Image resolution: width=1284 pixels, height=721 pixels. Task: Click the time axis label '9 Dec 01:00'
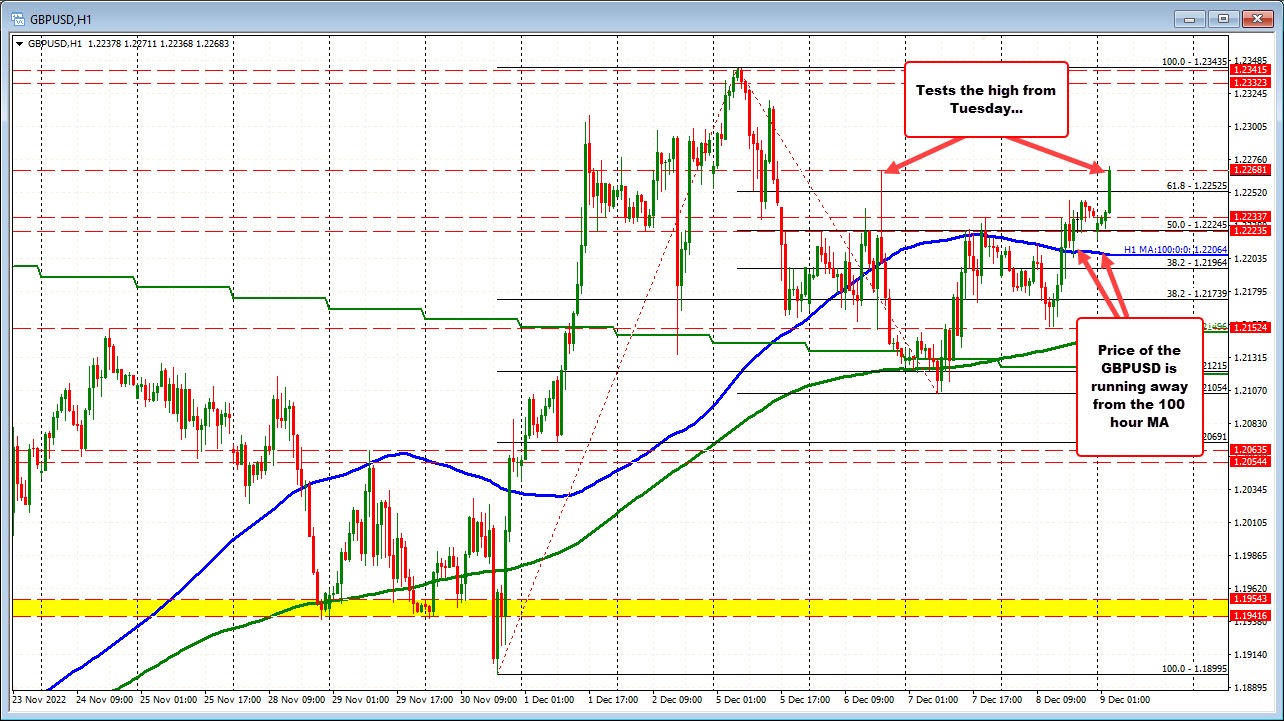click(1127, 699)
